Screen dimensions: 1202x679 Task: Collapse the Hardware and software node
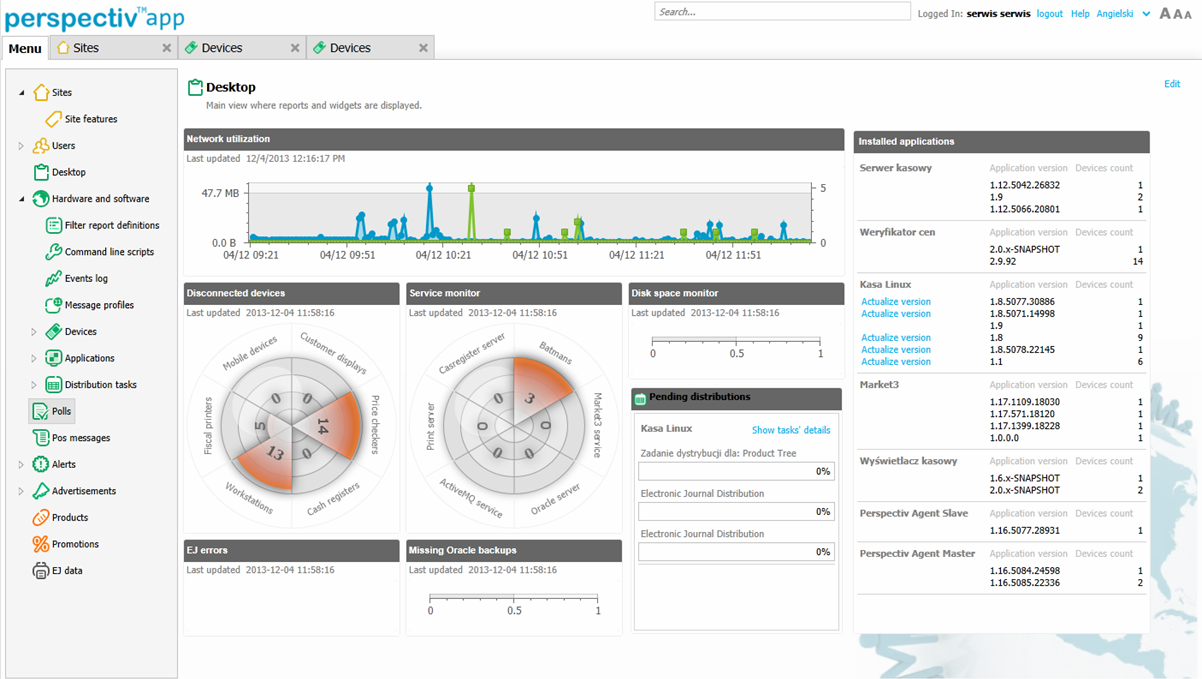tap(21, 199)
